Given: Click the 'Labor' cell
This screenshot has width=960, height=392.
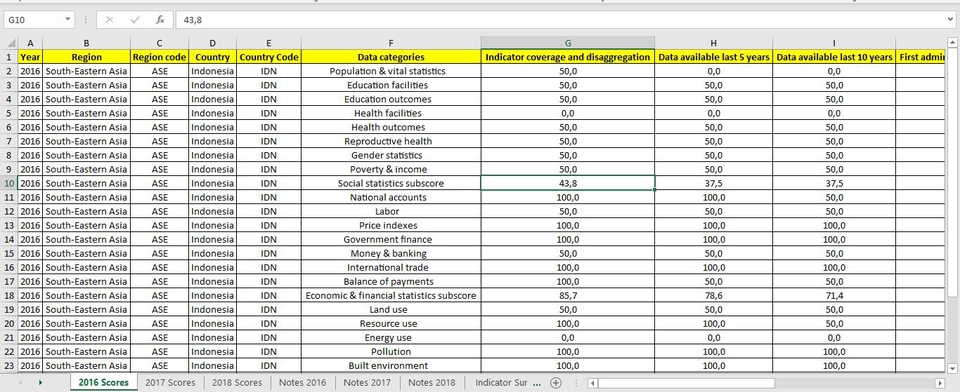Looking at the screenshot, I should tap(391, 211).
